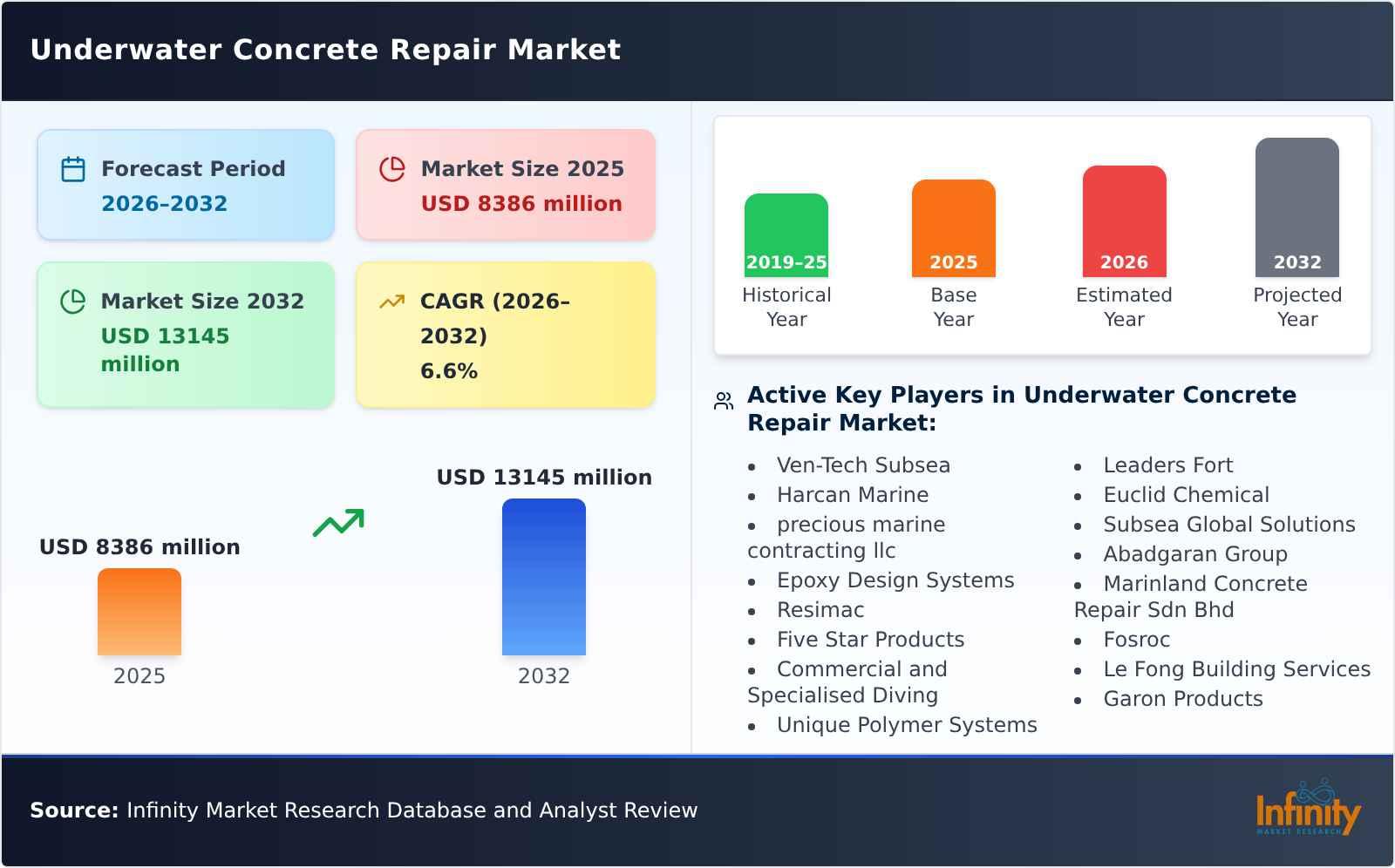
Task: Click the 2025 axis label under orange bar
Action: pos(139,676)
